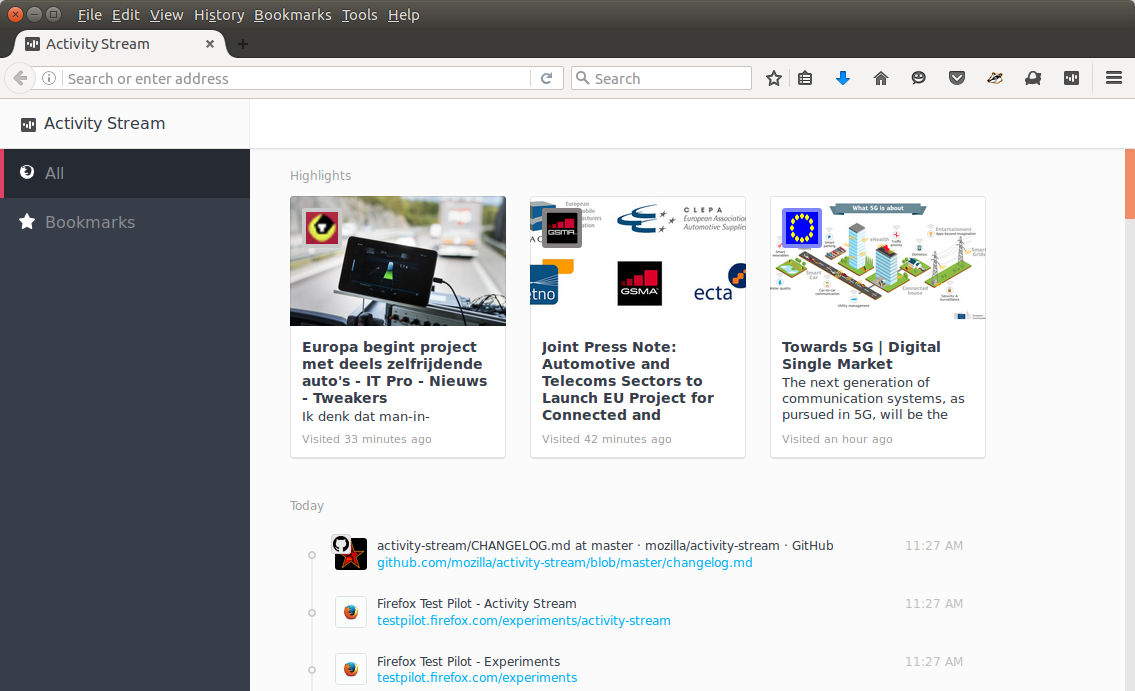This screenshot has width=1135, height=691.
Task: Click the GSMA badge icon on second highlight
Action: (x=562, y=227)
